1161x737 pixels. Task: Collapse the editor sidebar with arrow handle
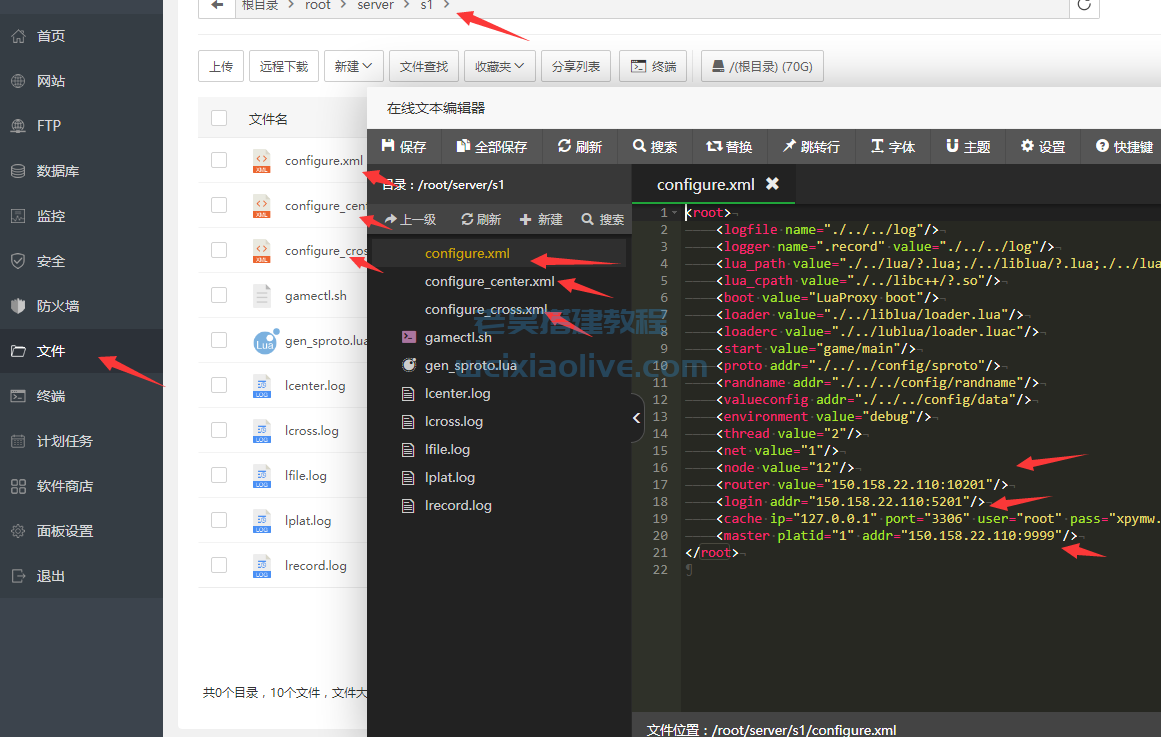[x=637, y=420]
